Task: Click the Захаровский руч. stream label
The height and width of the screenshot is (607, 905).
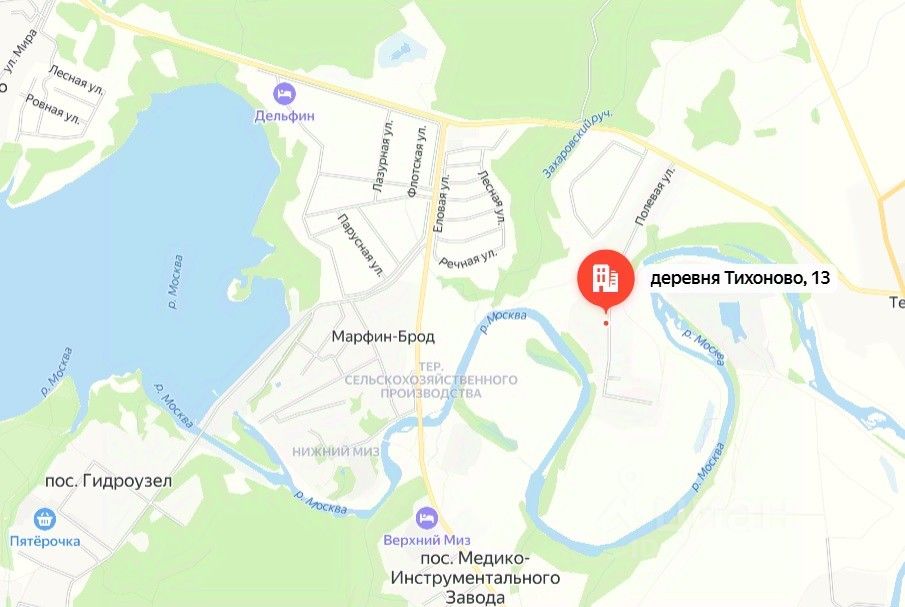Action: 577,144
